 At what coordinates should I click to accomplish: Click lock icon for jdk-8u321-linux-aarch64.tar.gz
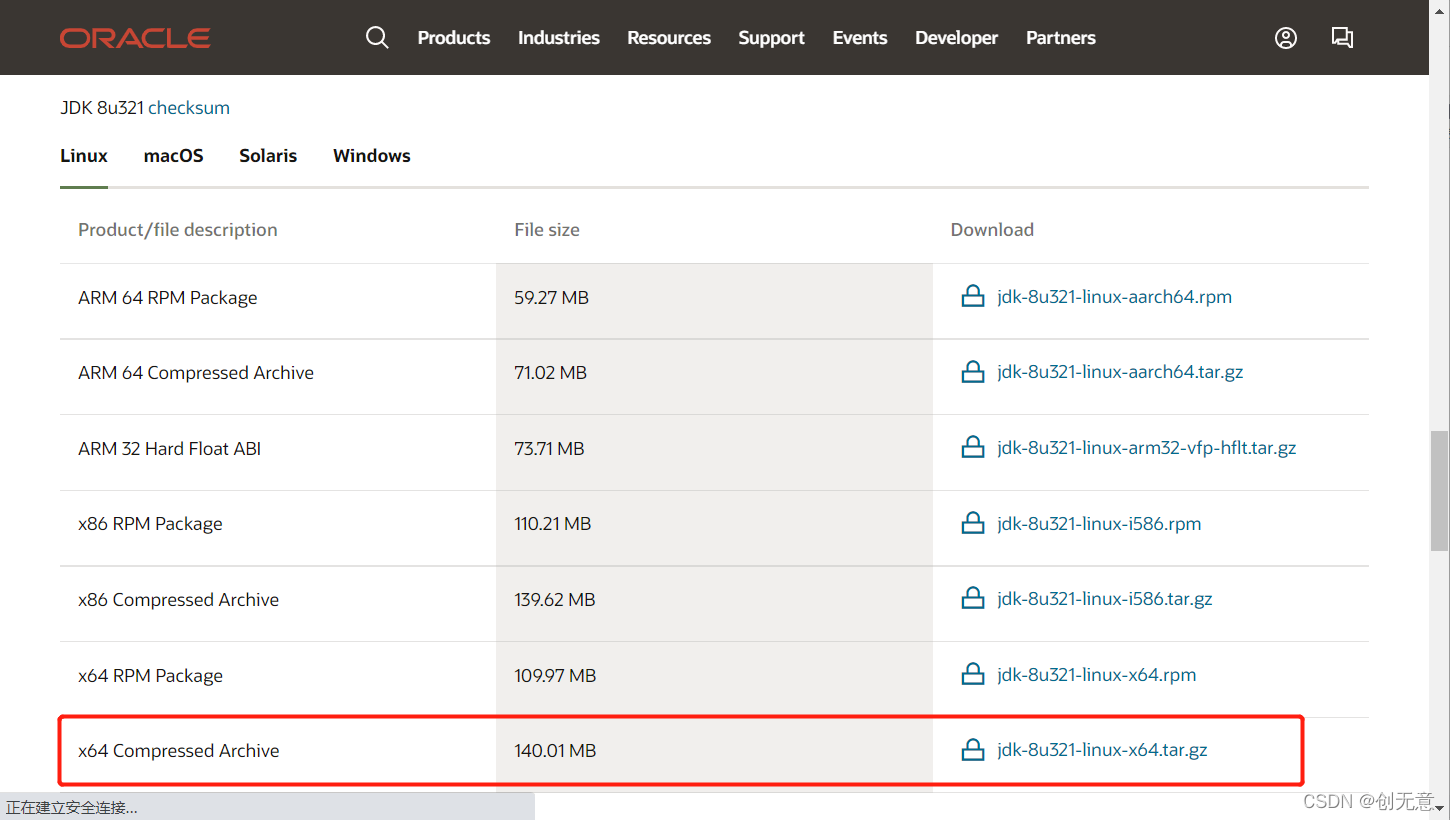pyautogui.click(x=973, y=372)
